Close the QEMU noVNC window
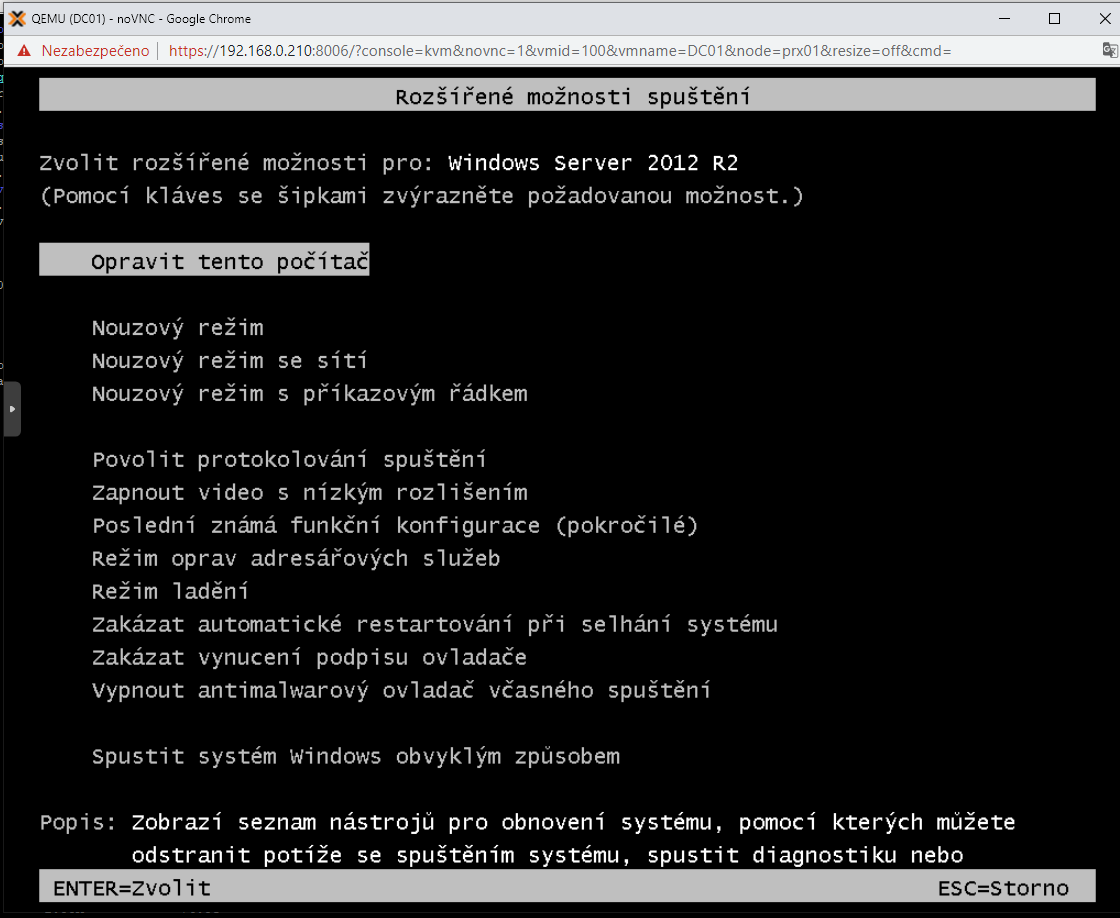1120x918 pixels. click(1098, 18)
